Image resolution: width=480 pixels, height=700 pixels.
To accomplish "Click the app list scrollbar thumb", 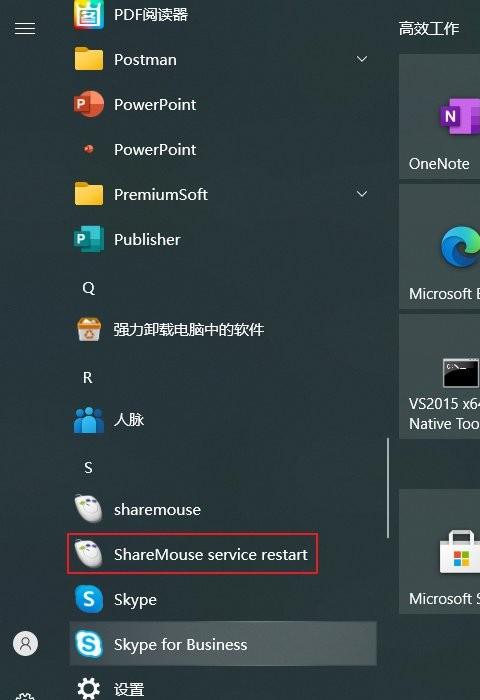I will pyautogui.click(x=388, y=488).
